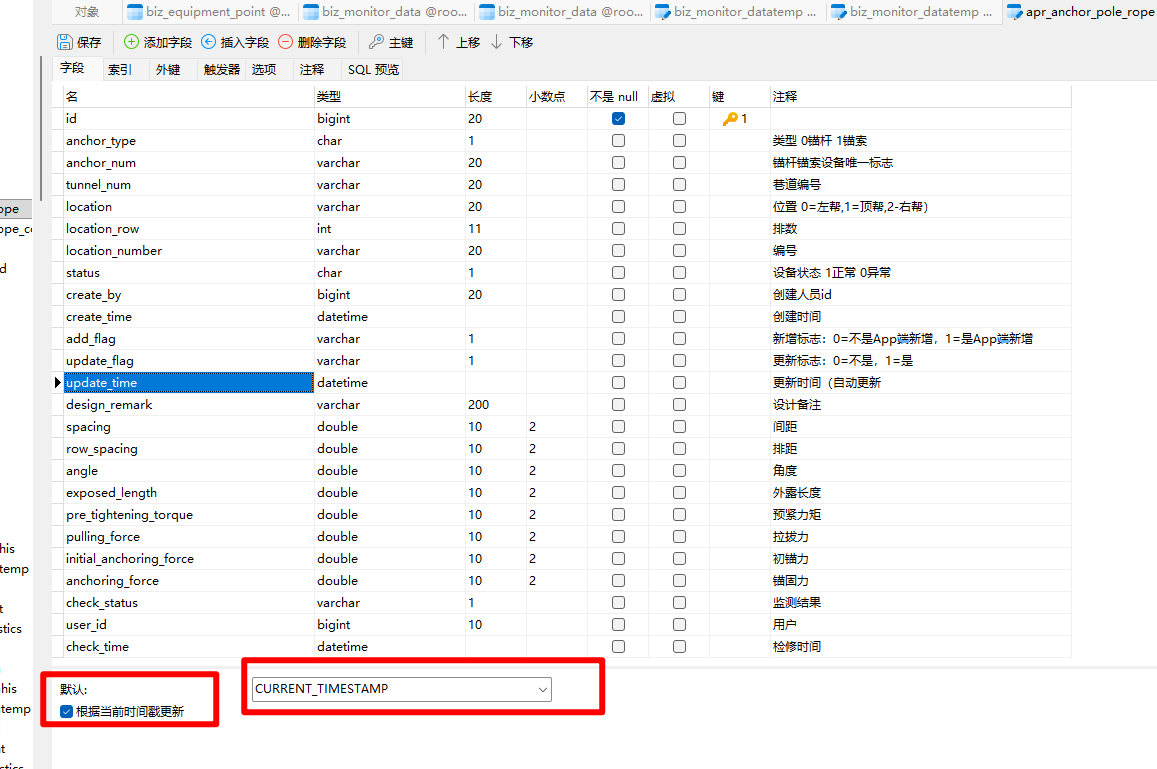Switch to the 对象 tab
This screenshot has width=1157, height=769.
tap(87, 12)
